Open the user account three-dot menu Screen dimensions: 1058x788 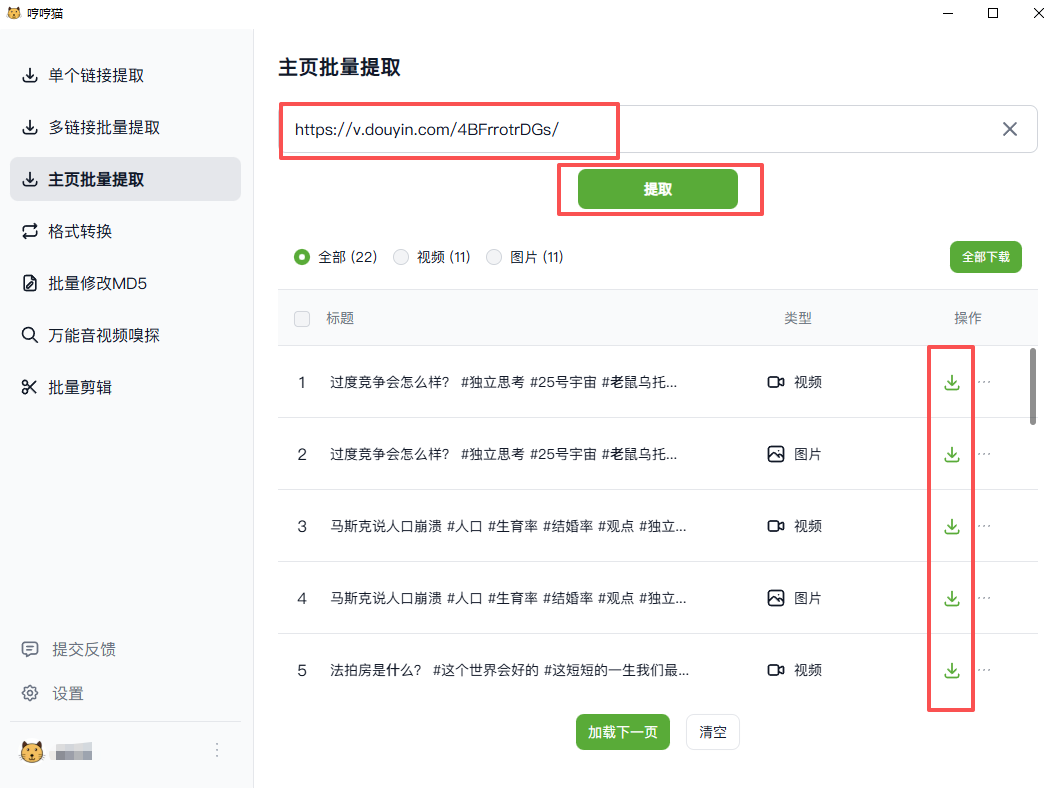pyautogui.click(x=217, y=750)
